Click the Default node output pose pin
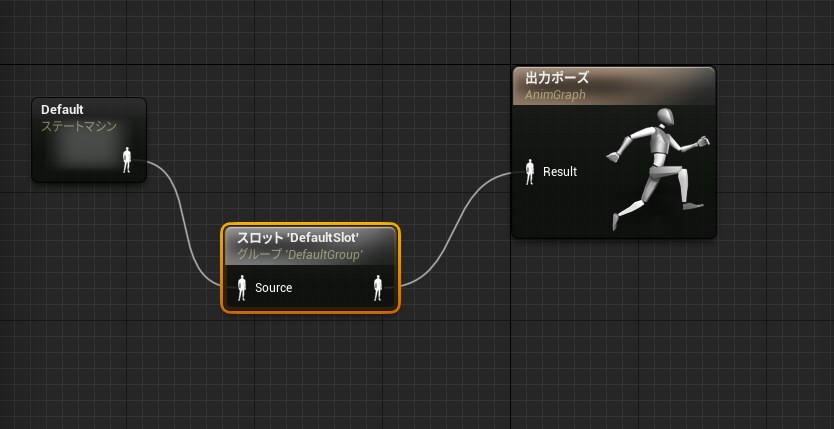834x429 pixels. point(127,161)
